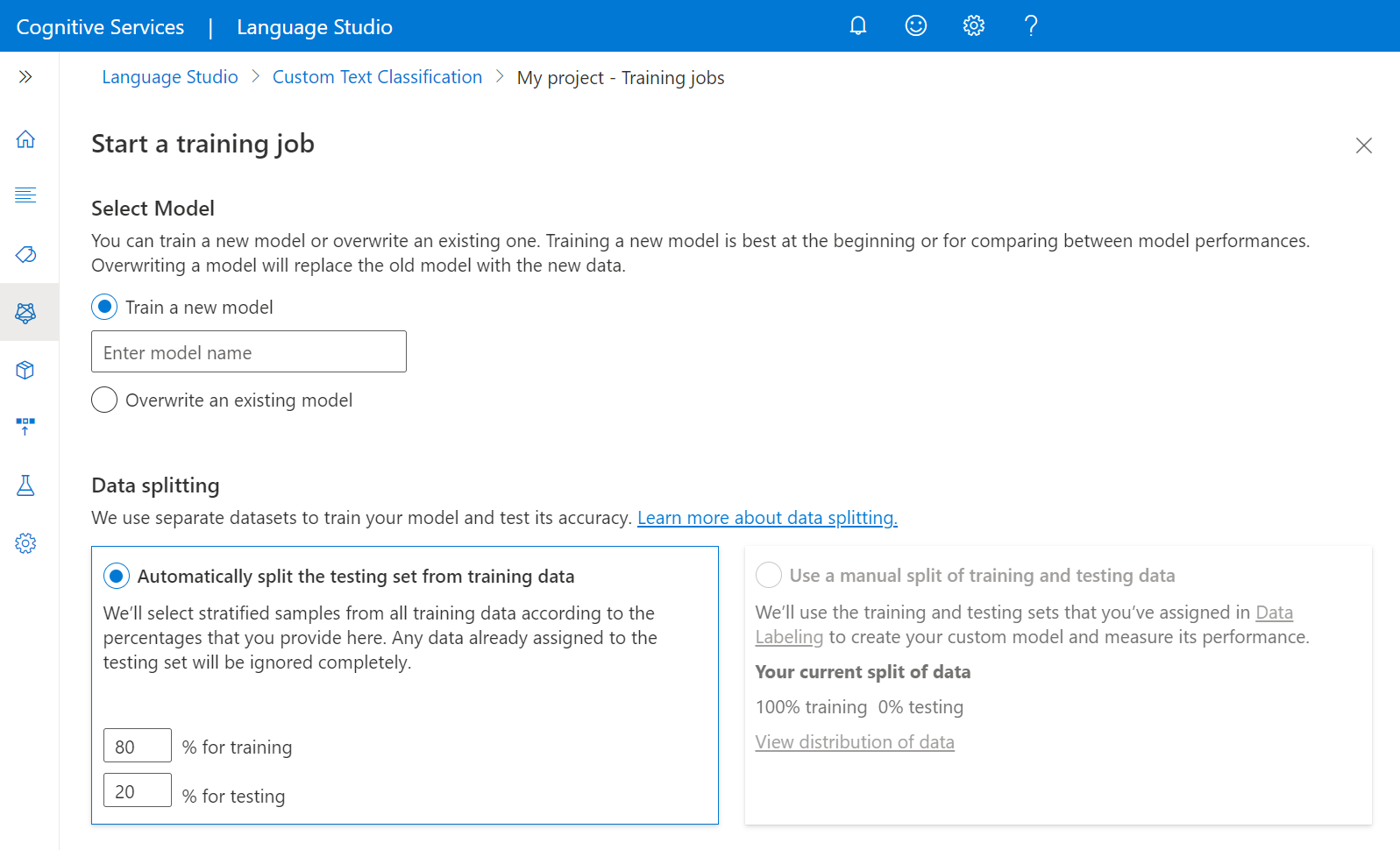
Task: Navigate to Custom Text Classification breadcrumb
Action: [377, 77]
